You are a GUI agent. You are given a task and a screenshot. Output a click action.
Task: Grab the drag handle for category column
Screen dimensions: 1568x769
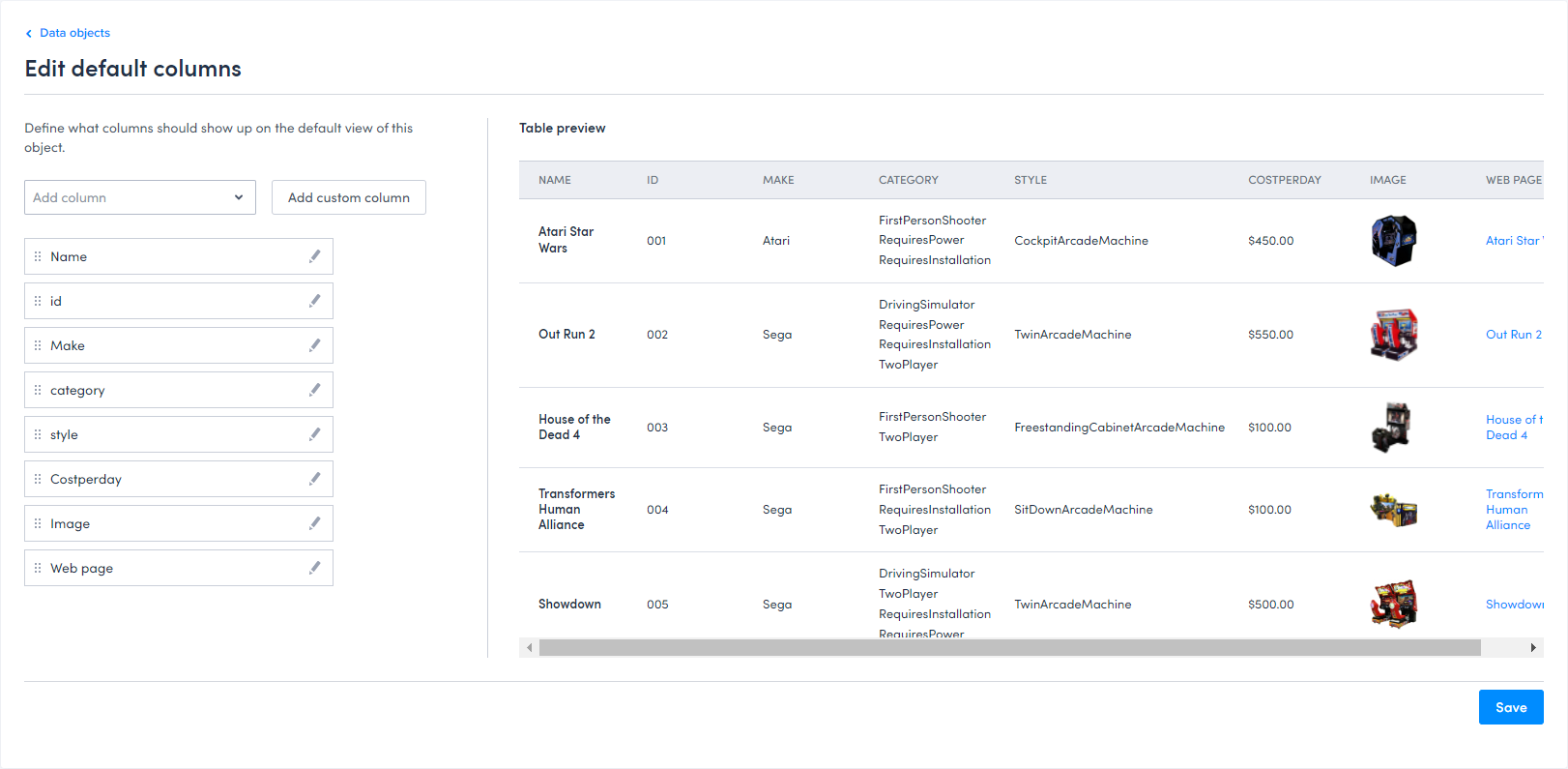pos(38,390)
